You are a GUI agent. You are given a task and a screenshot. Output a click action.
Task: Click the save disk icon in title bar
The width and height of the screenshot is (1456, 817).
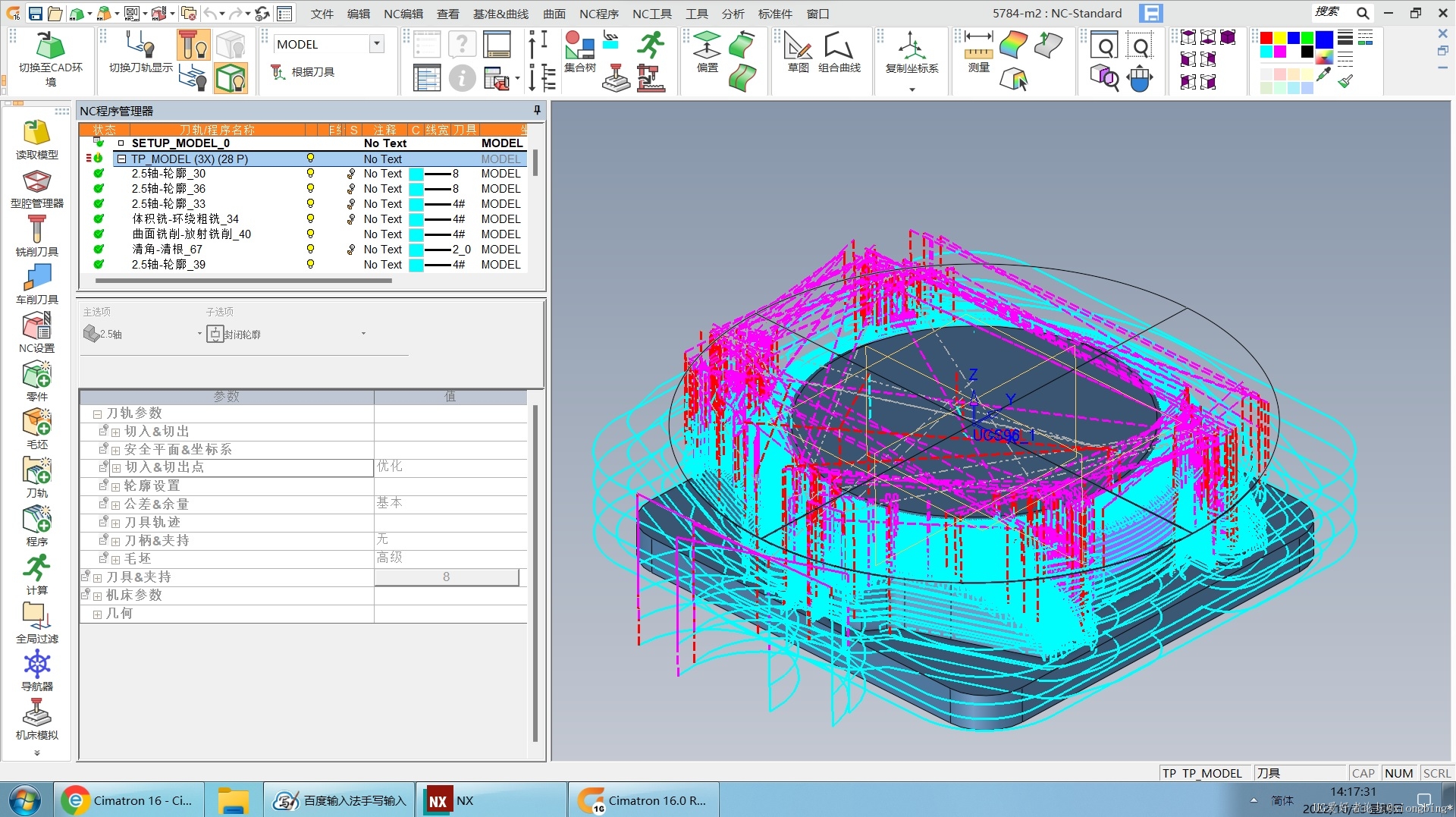tap(35, 14)
